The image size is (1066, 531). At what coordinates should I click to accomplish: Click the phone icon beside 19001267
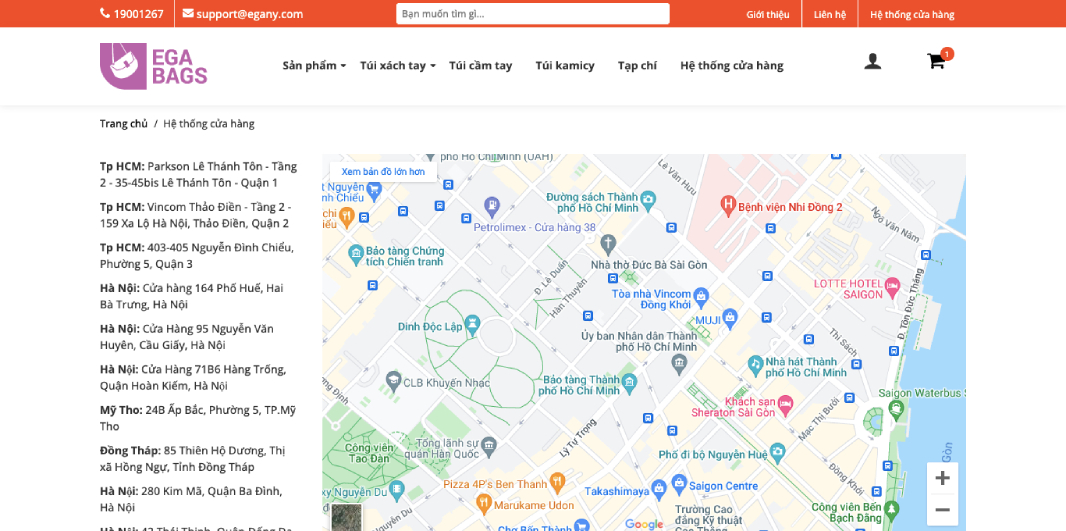[105, 13]
